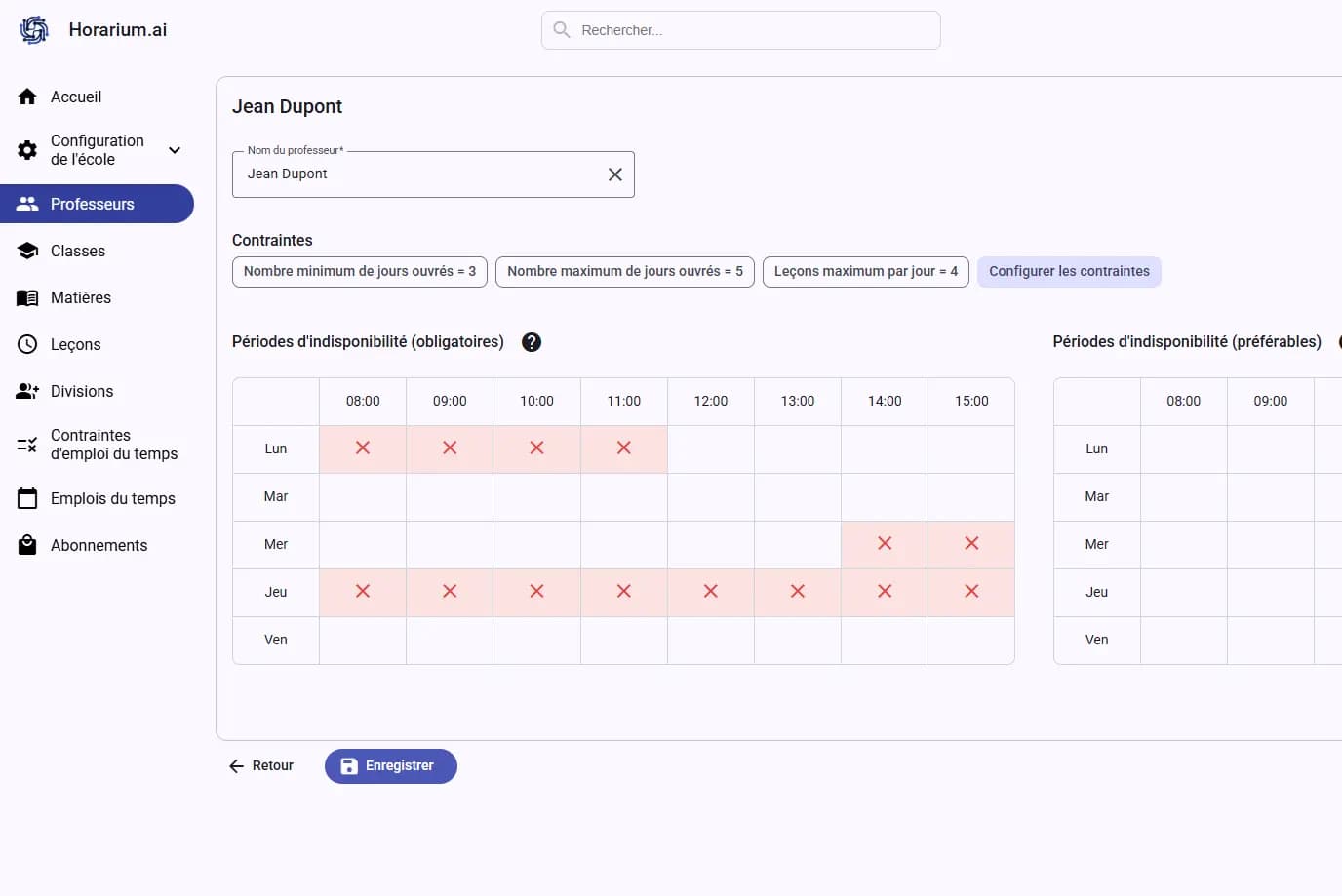Screen dimensions: 1342x896
Task: Click the gear icon for Configuration de l'école
Action: coord(27,150)
